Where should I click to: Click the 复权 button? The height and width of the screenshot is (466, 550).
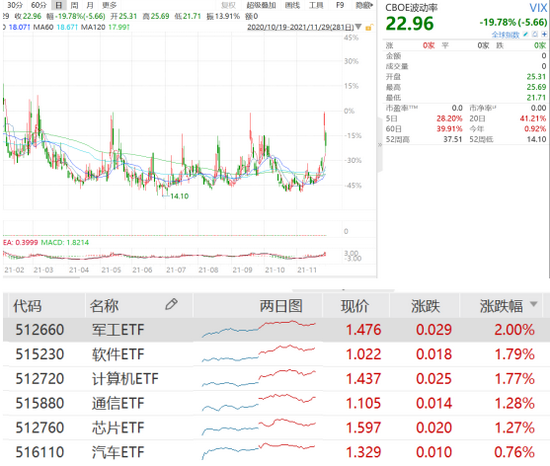(x=228, y=5)
